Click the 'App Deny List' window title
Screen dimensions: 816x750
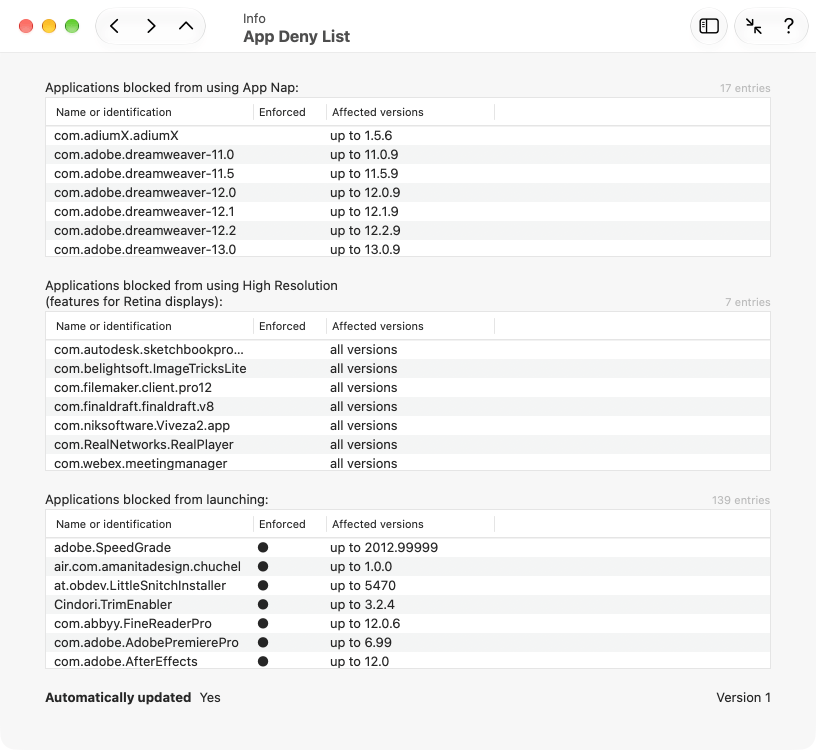click(x=297, y=36)
